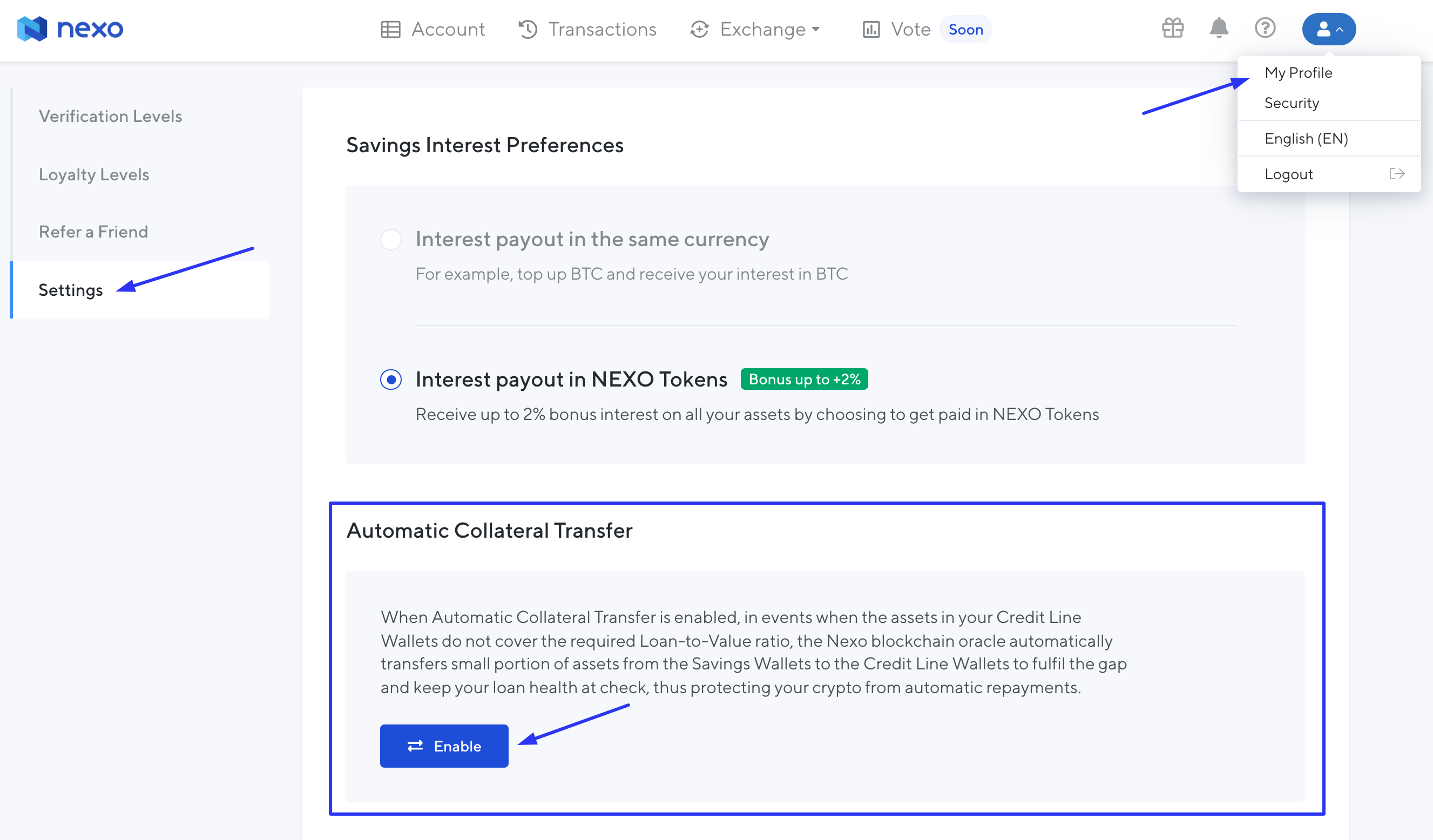Click the help question mark icon

(x=1265, y=28)
